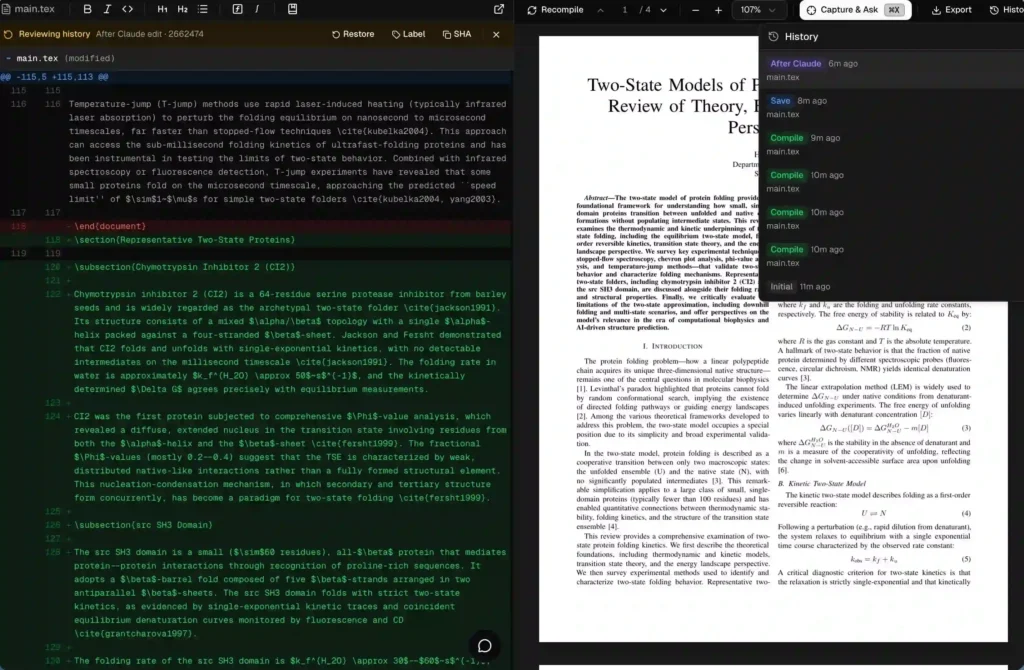
Task: Insert an integral symbol
Action: coord(256,8)
